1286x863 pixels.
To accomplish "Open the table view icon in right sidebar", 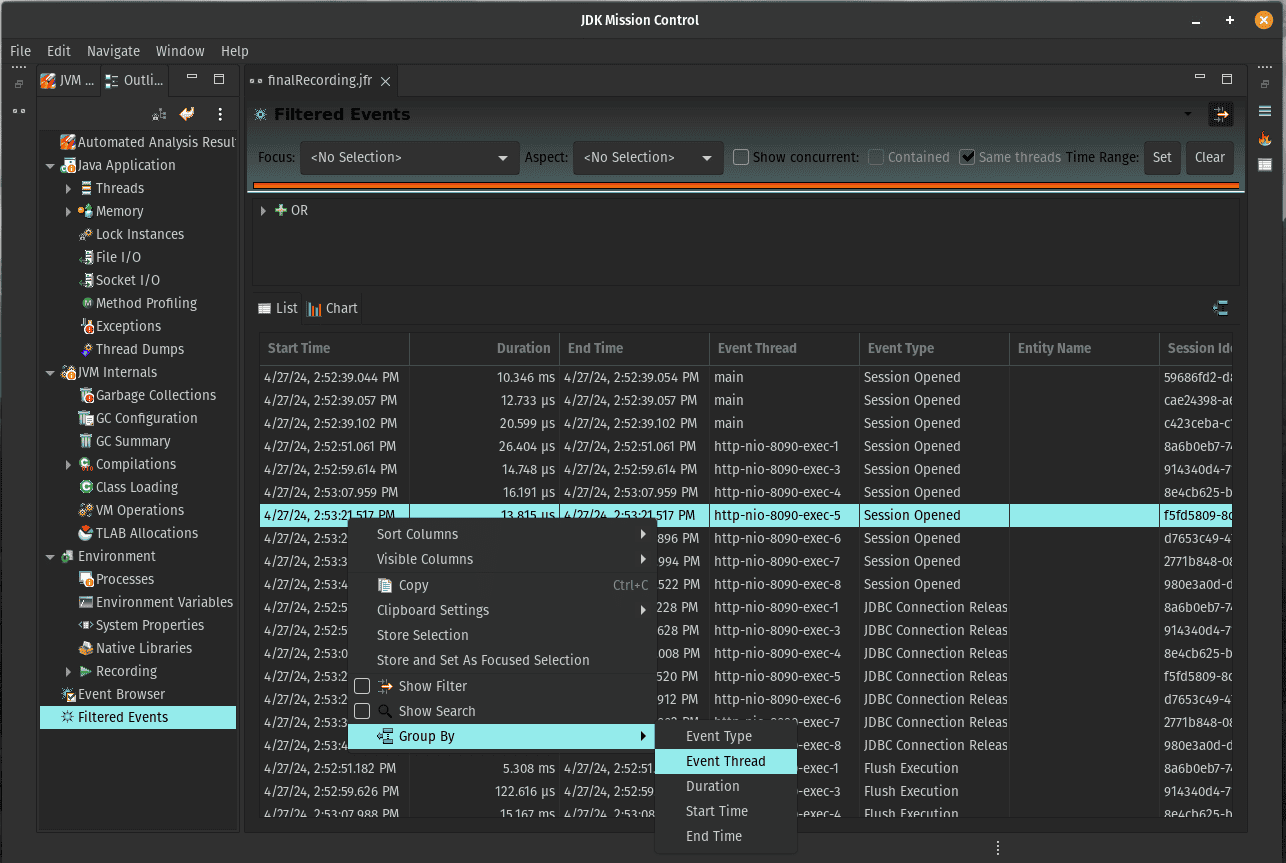I will [1265, 165].
